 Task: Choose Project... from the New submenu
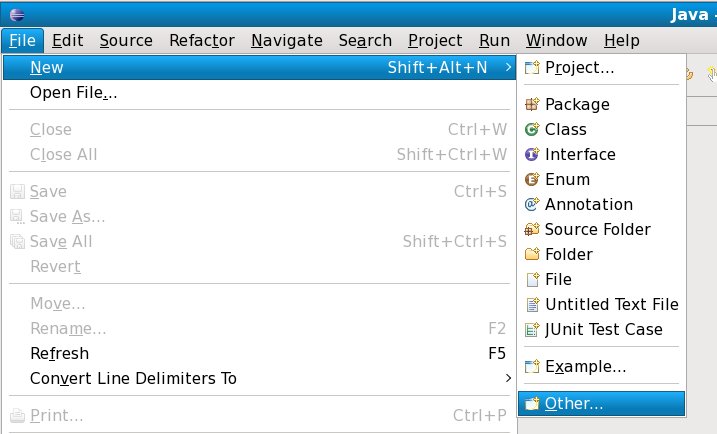click(579, 68)
